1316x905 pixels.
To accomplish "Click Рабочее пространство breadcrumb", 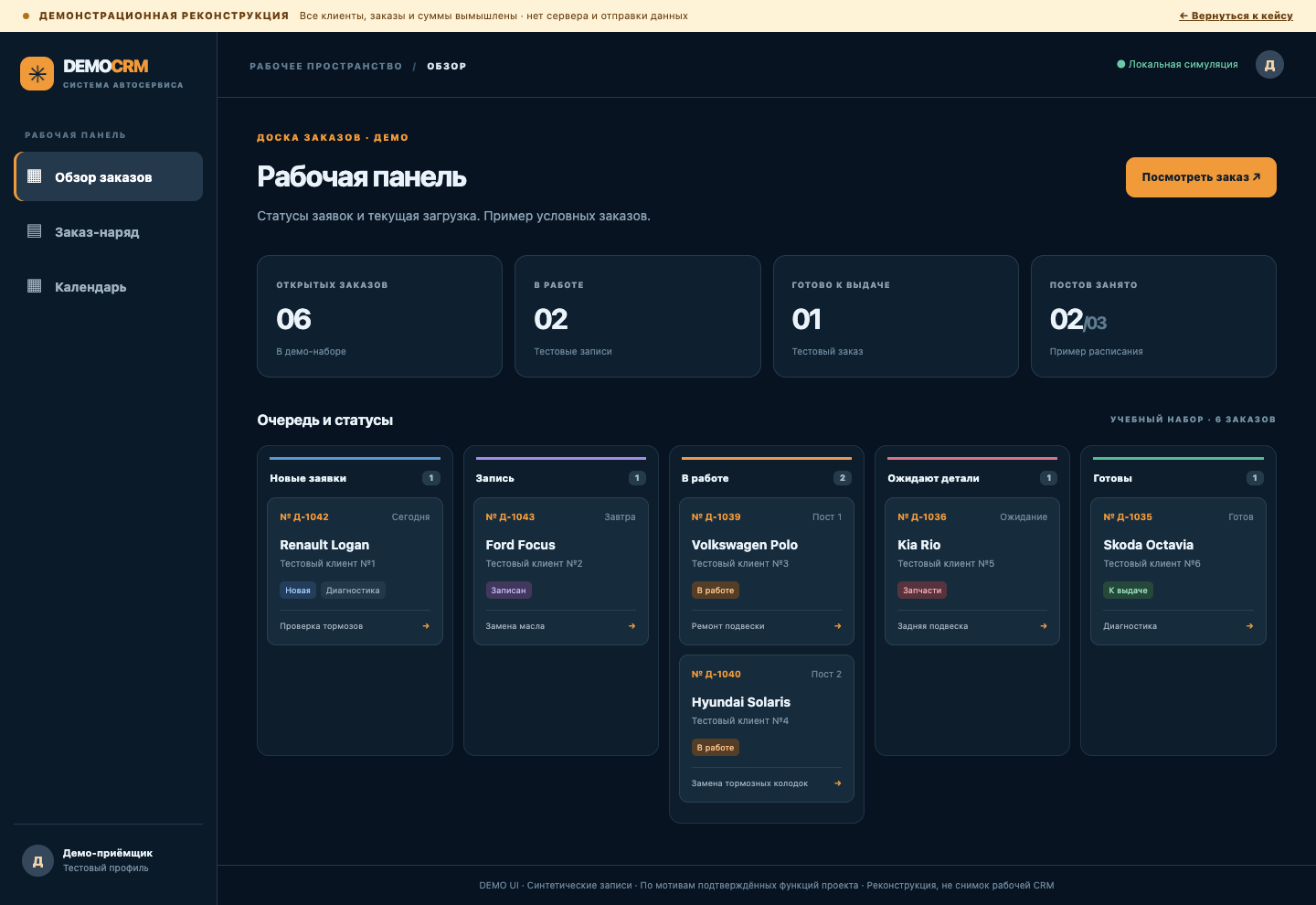I will coord(326,66).
